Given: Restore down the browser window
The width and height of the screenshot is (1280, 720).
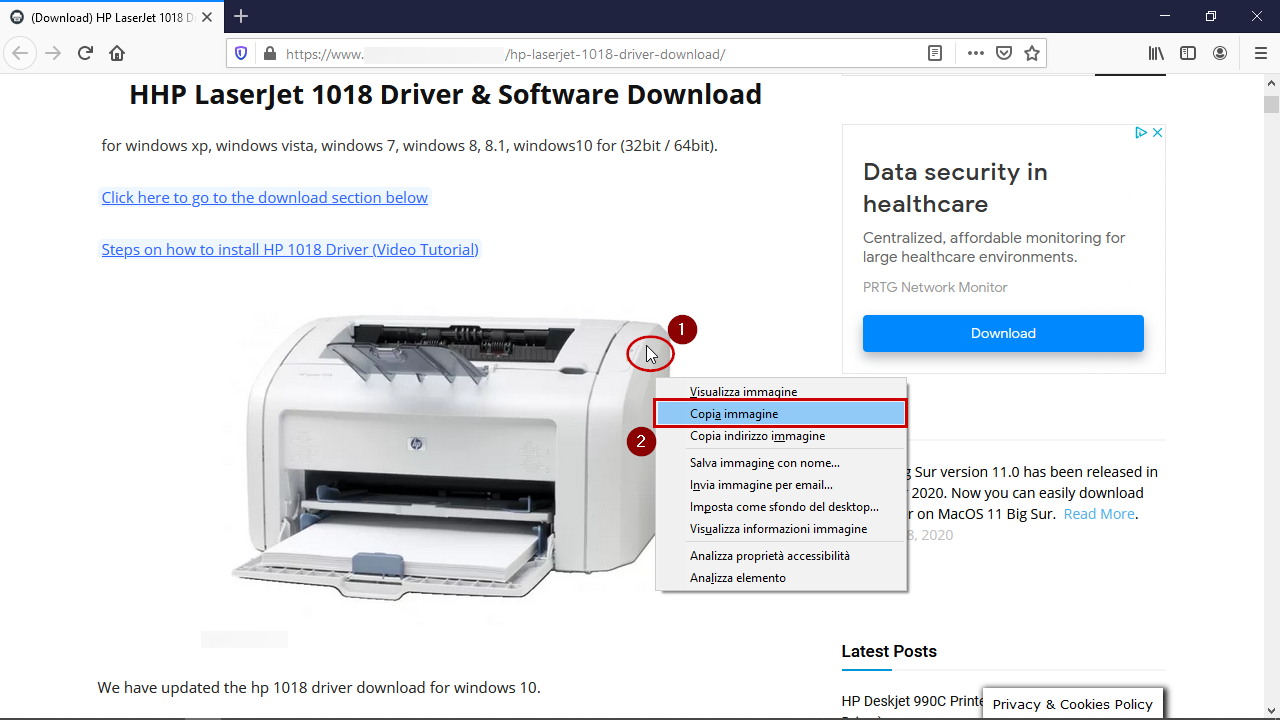Looking at the screenshot, I should [1210, 16].
